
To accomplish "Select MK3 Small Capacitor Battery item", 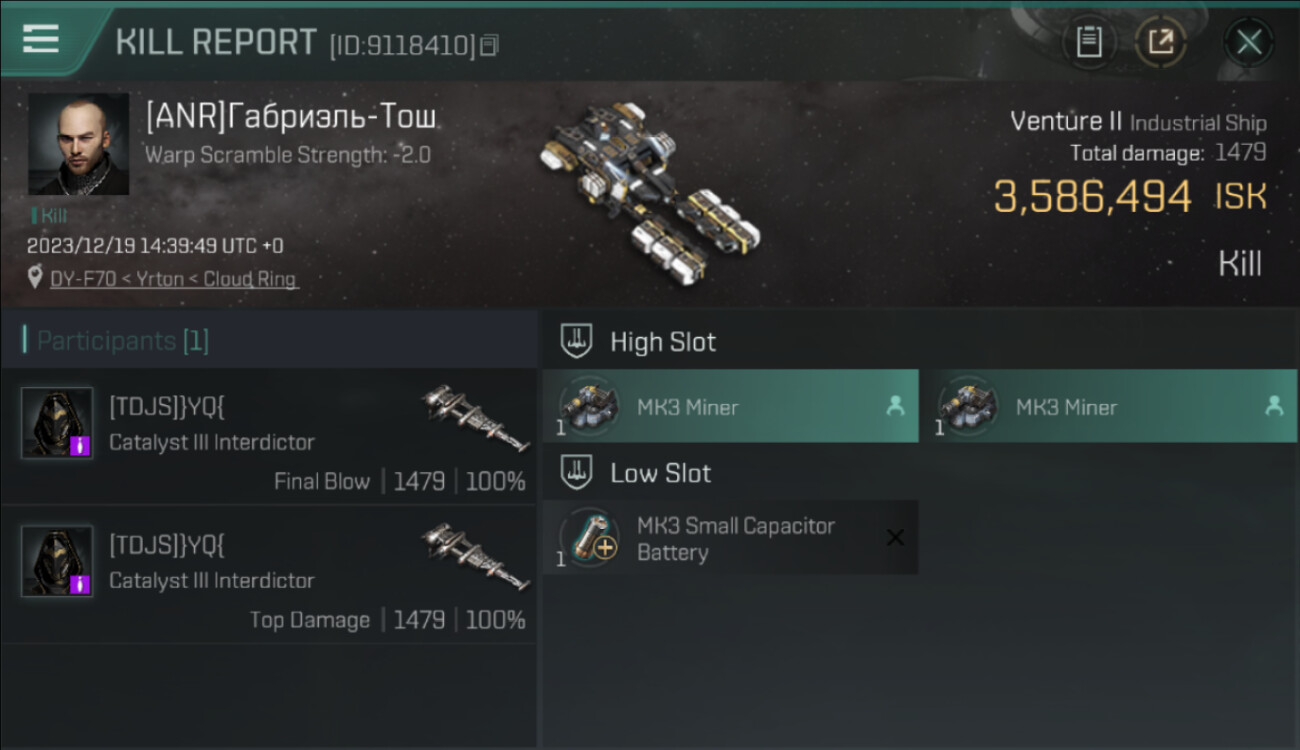I will coord(730,538).
